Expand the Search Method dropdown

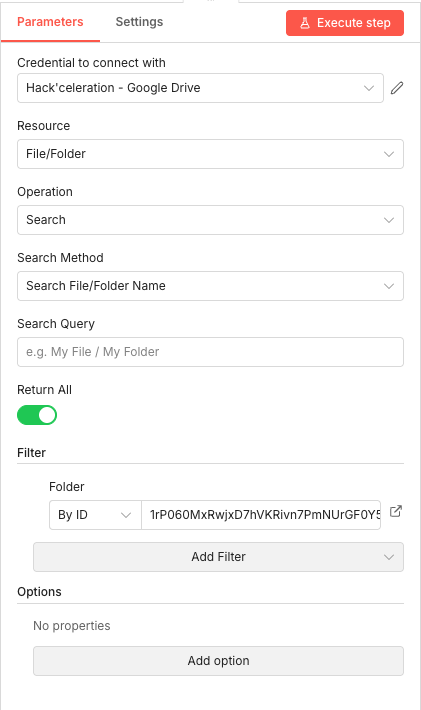(210, 286)
